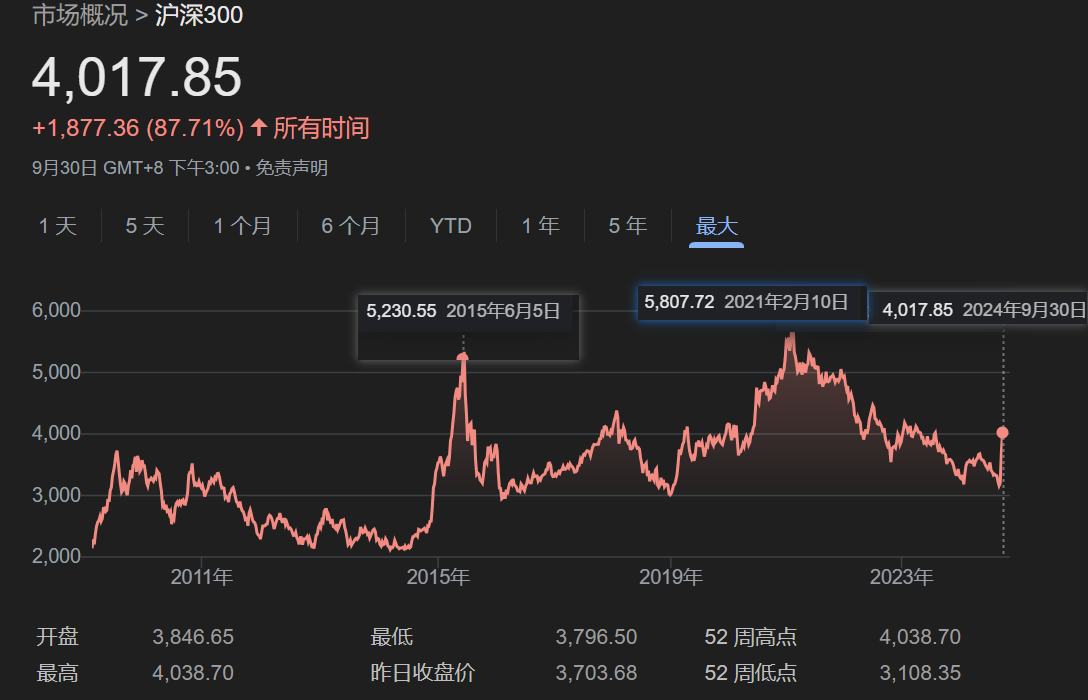Click the 6,000 y-axis label
The width and height of the screenshot is (1088, 700).
pyautogui.click(x=56, y=310)
